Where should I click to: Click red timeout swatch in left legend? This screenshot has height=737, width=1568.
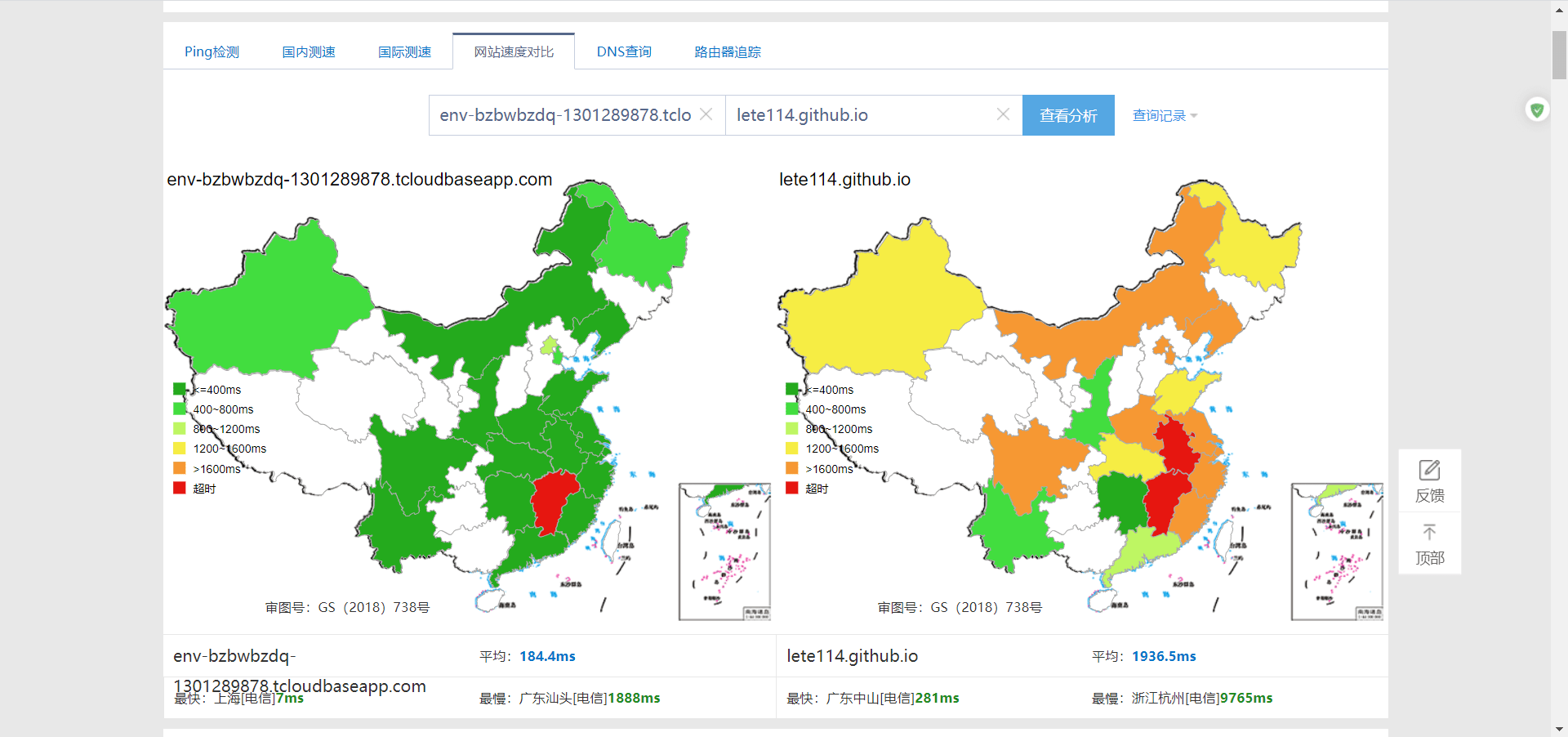180,488
